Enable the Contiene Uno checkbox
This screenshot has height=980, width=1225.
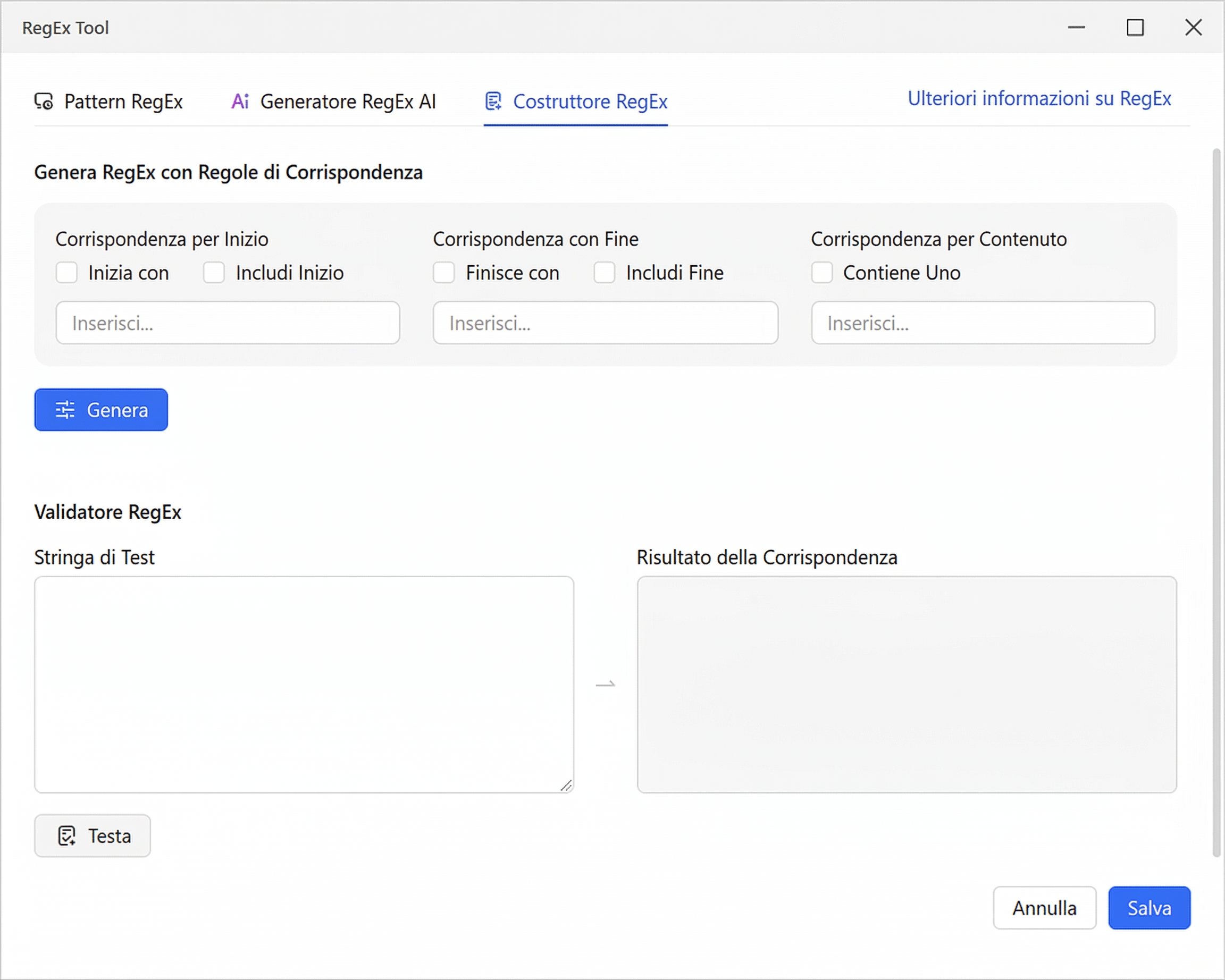click(x=821, y=273)
